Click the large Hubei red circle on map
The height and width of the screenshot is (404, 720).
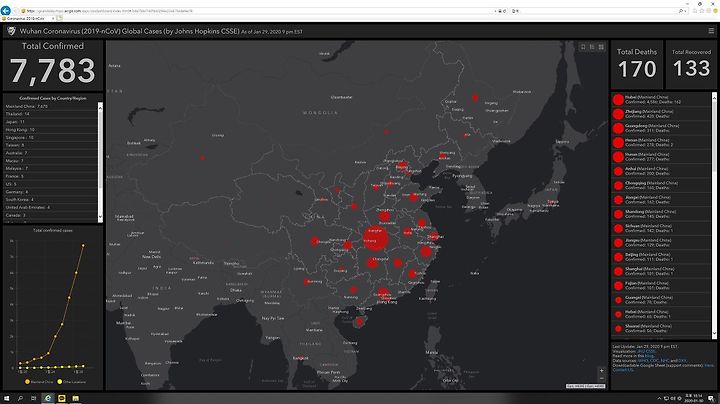[376, 239]
